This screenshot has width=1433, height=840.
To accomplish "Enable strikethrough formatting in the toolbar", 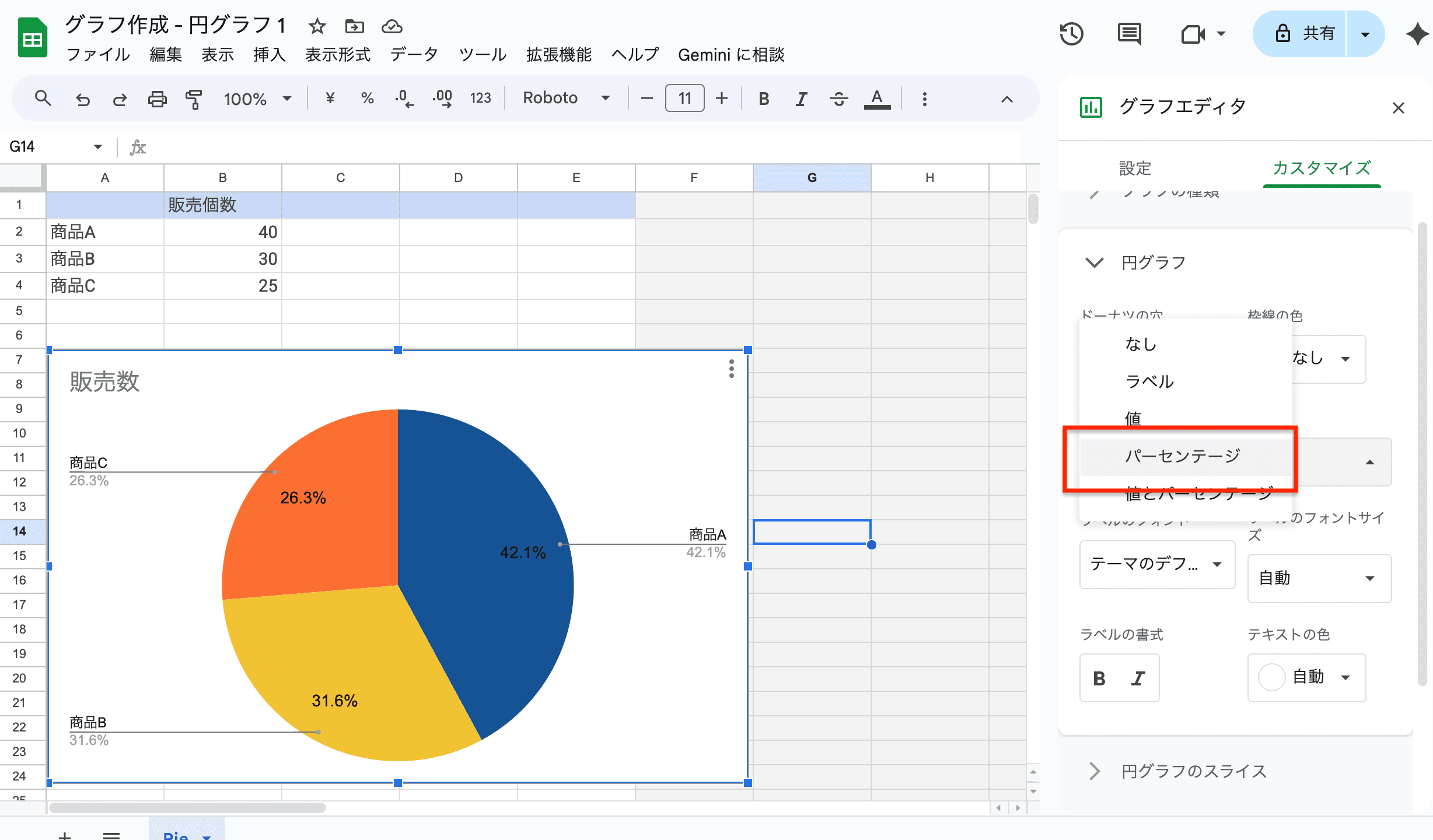I will [838, 98].
